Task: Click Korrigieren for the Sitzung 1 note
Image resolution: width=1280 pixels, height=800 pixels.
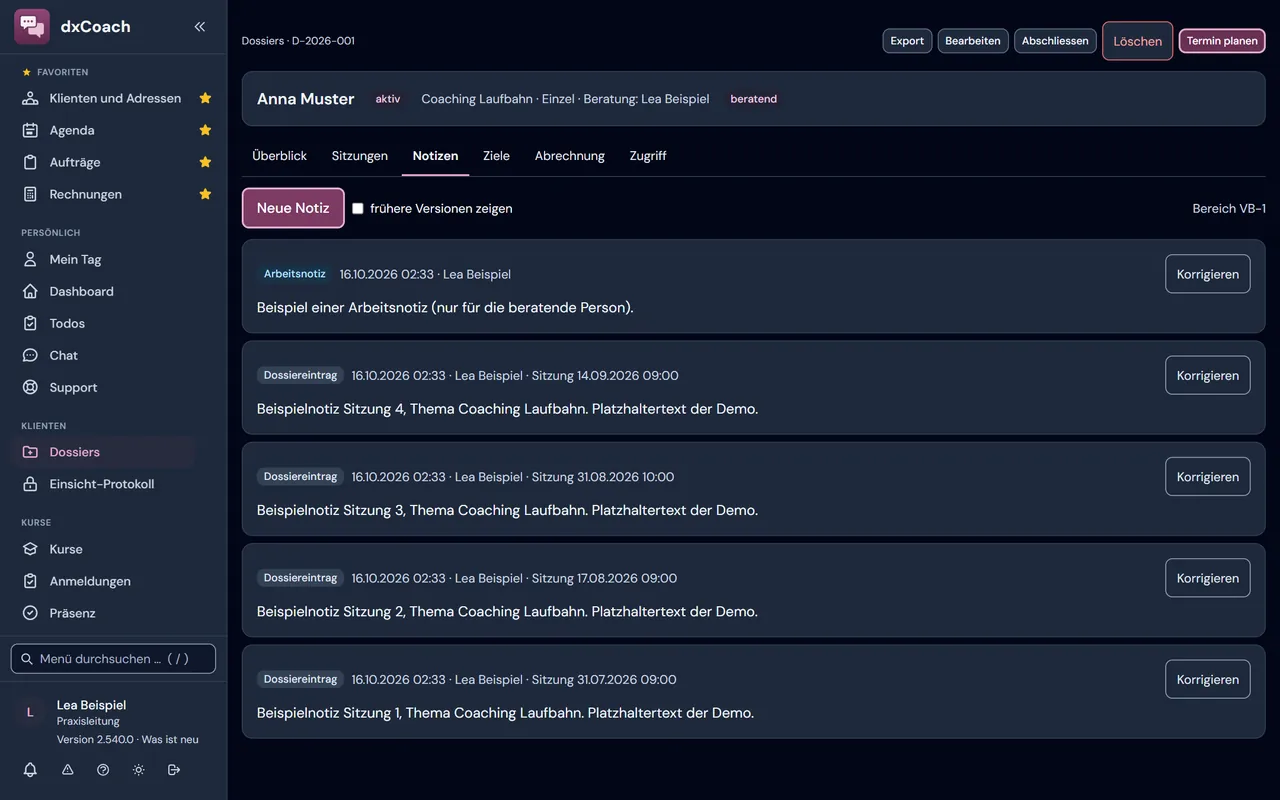Action: tap(1208, 680)
